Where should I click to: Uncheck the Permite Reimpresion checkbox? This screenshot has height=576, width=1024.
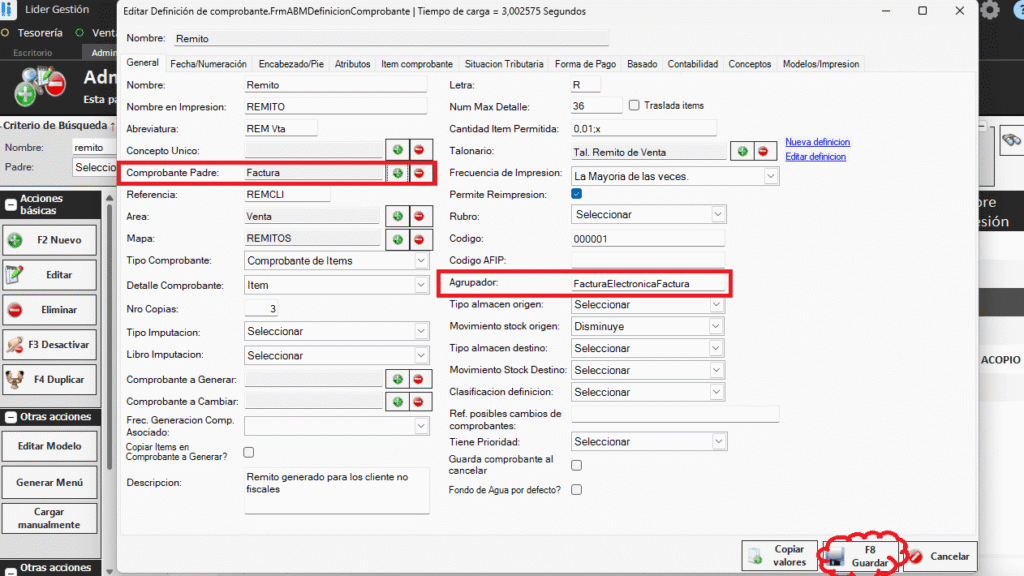coord(576,194)
